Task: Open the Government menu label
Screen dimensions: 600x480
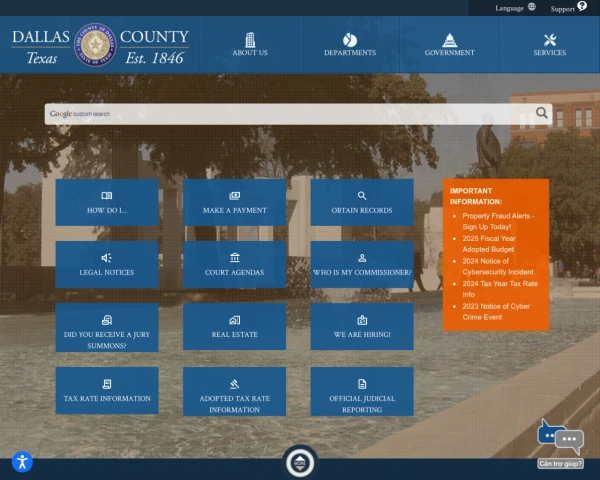Action: pyautogui.click(x=450, y=52)
